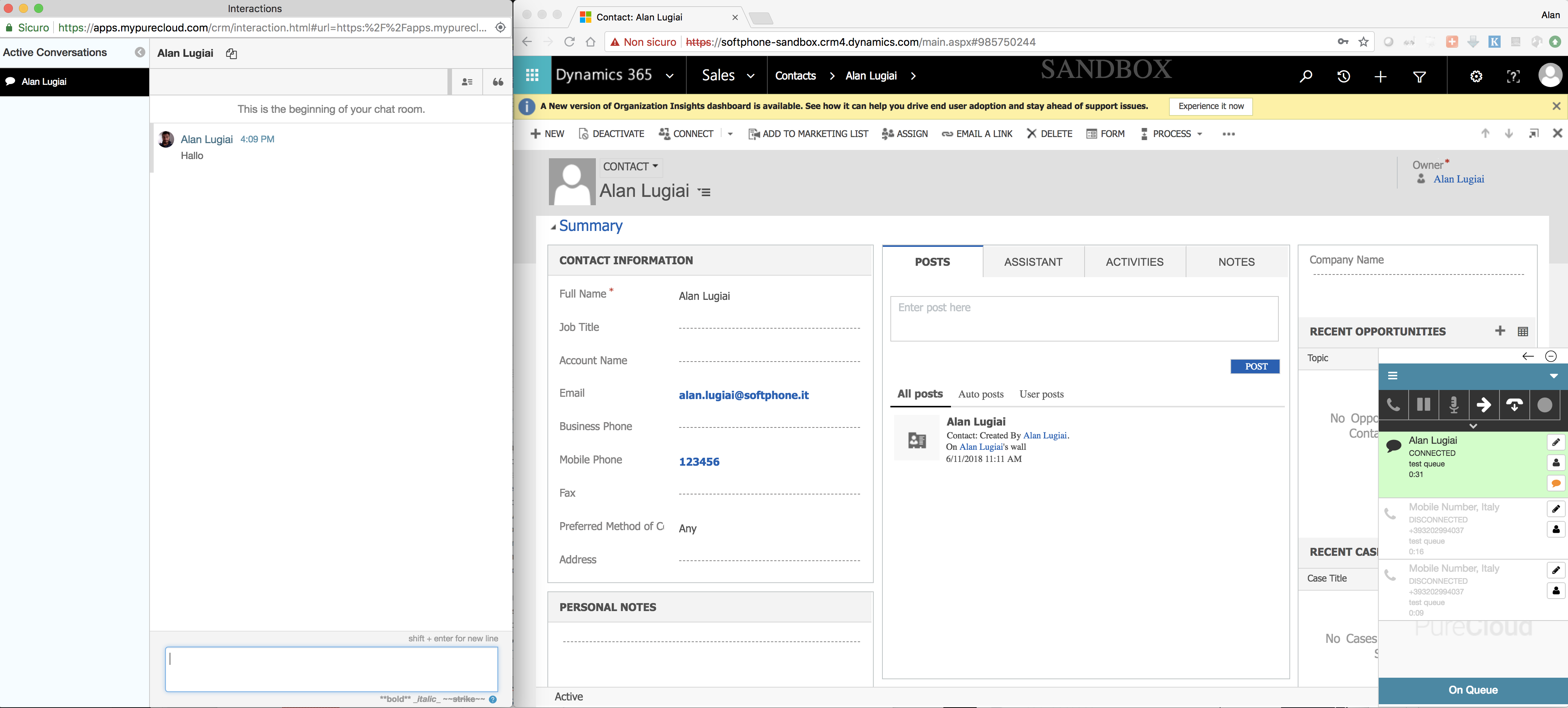This screenshot has width=1568, height=708.
Task: Toggle the mute microphone button in the softphone
Action: (x=1454, y=405)
